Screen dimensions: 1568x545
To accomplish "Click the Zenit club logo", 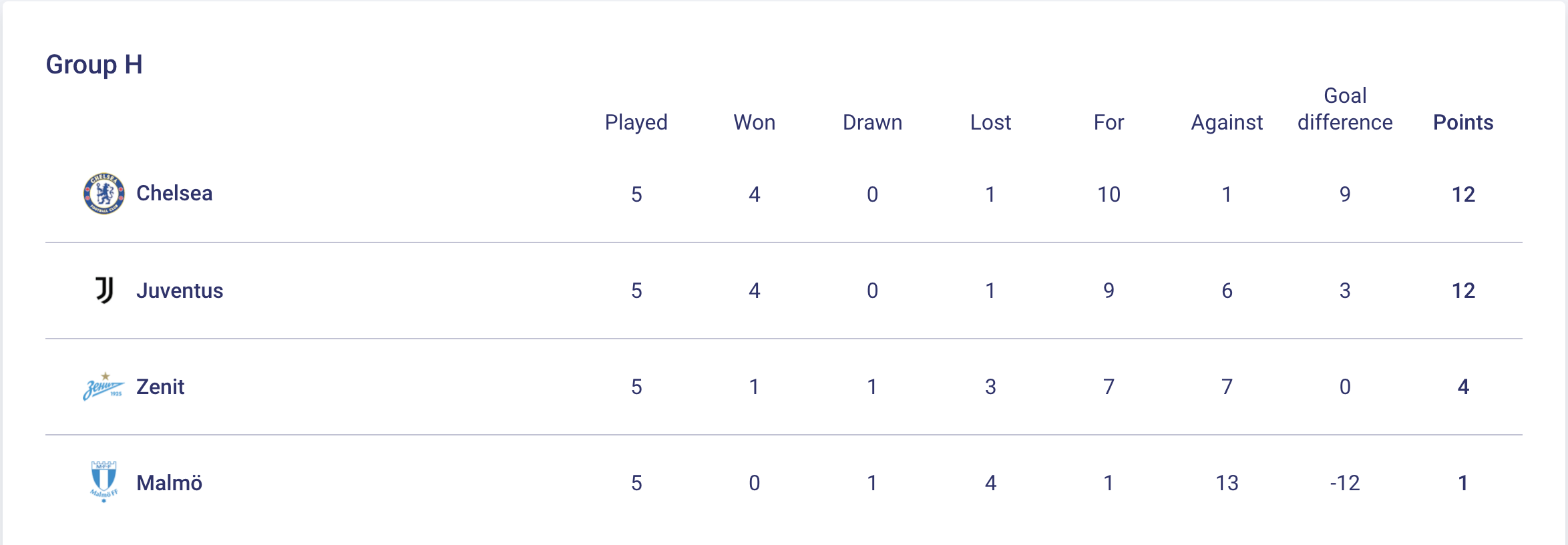I will [x=104, y=387].
